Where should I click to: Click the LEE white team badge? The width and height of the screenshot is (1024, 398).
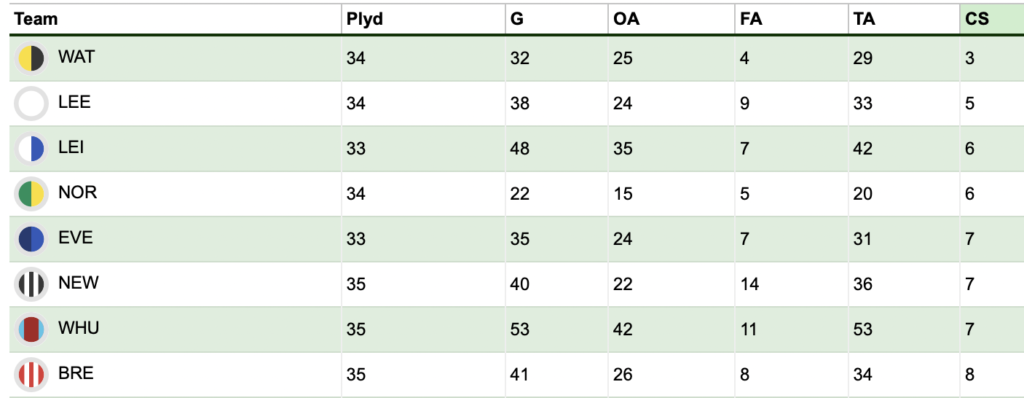point(31,104)
